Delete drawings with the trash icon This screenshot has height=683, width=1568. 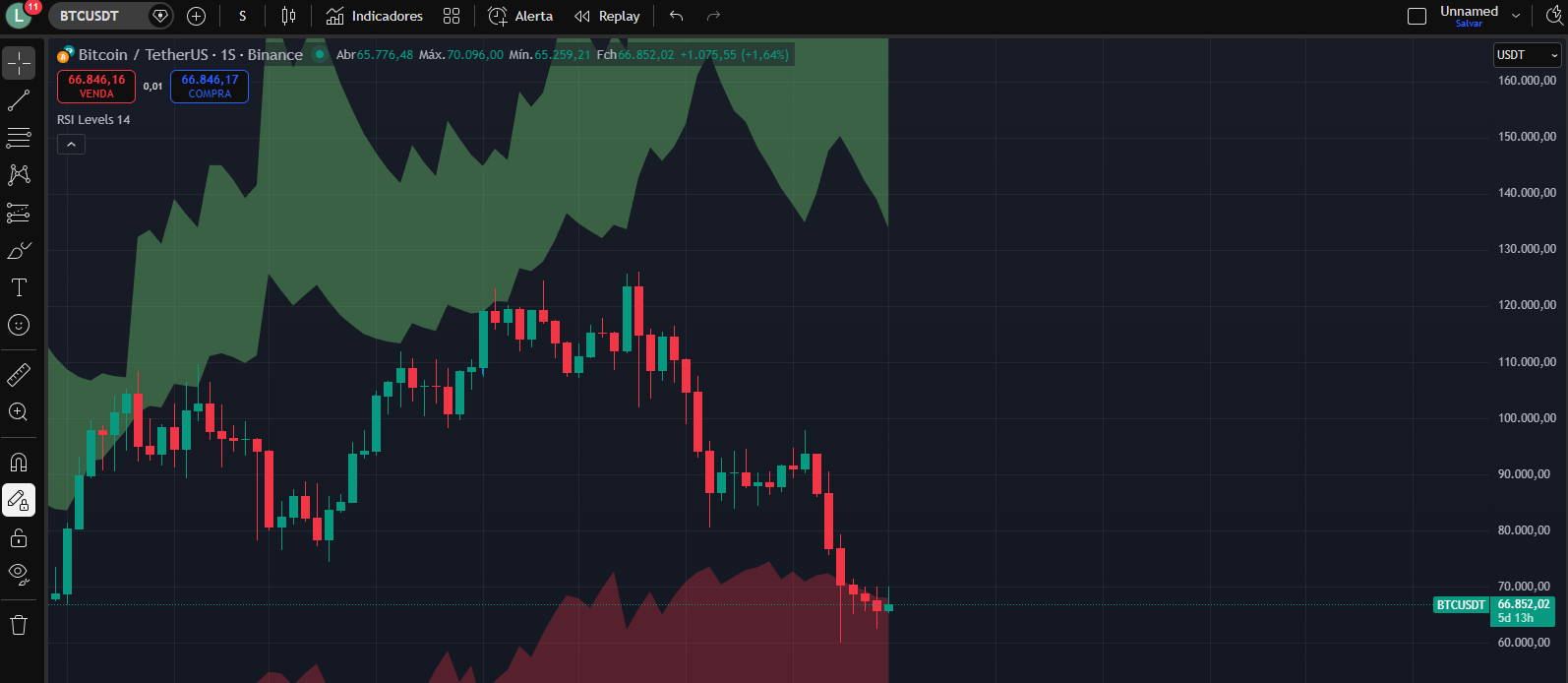click(19, 625)
